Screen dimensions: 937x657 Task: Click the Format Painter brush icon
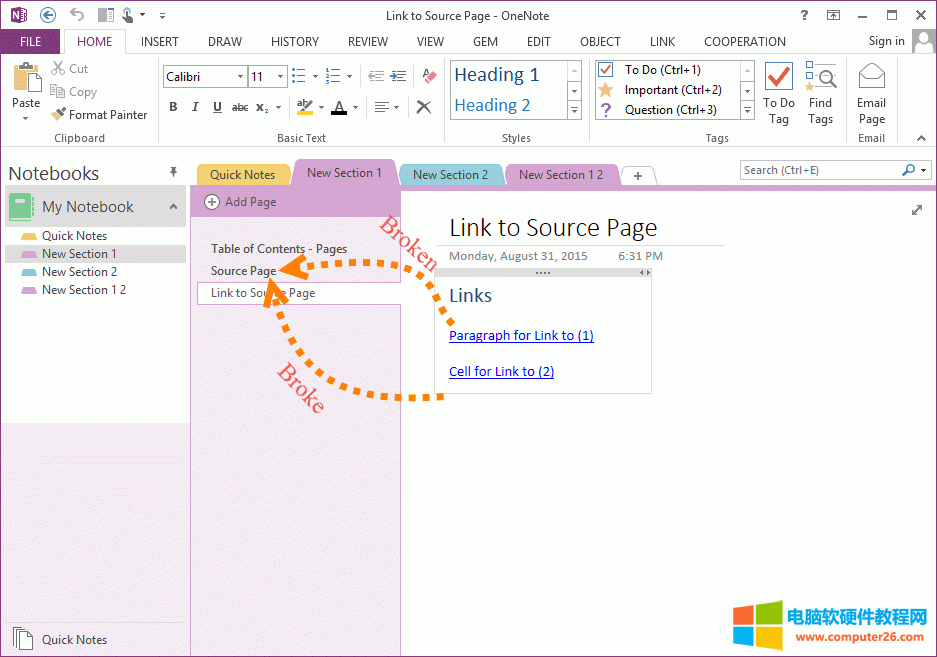click(x=59, y=115)
